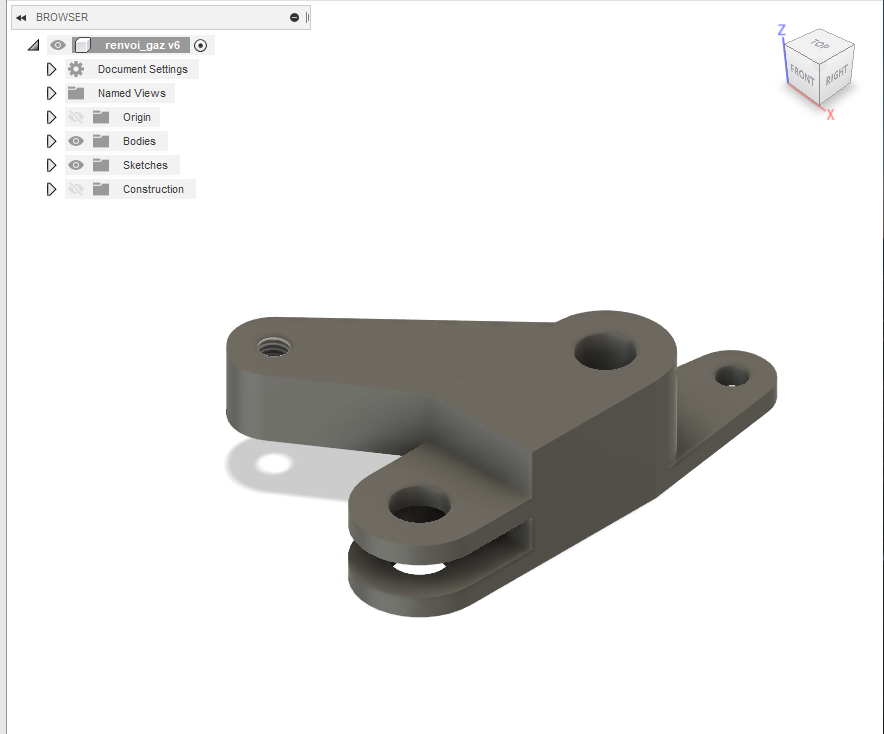Expand the Construction folder
Image resolution: width=884 pixels, height=734 pixels.
point(51,189)
